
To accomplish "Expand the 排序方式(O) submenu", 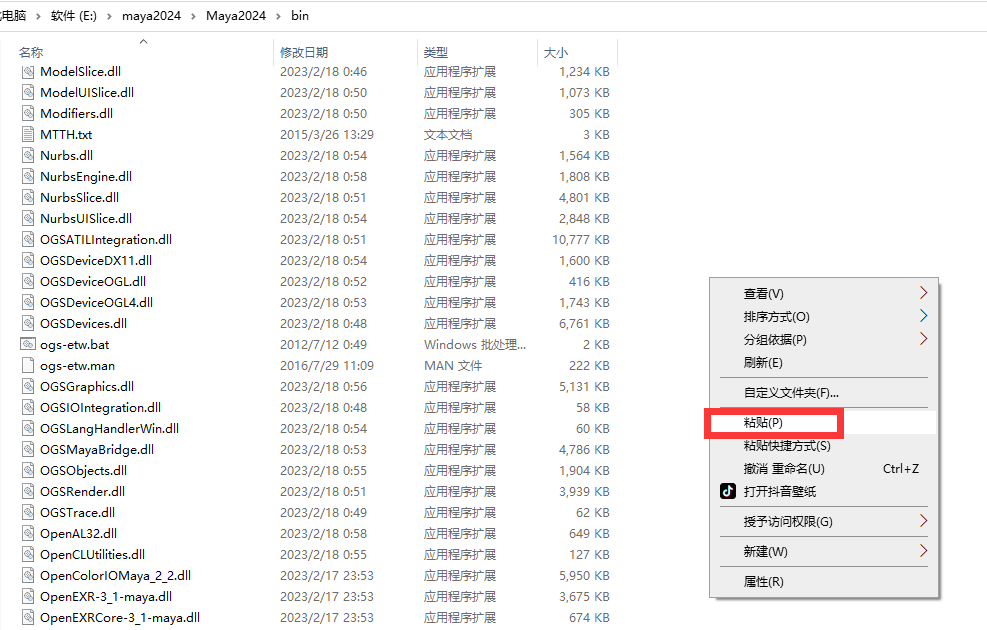I will (823, 317).
